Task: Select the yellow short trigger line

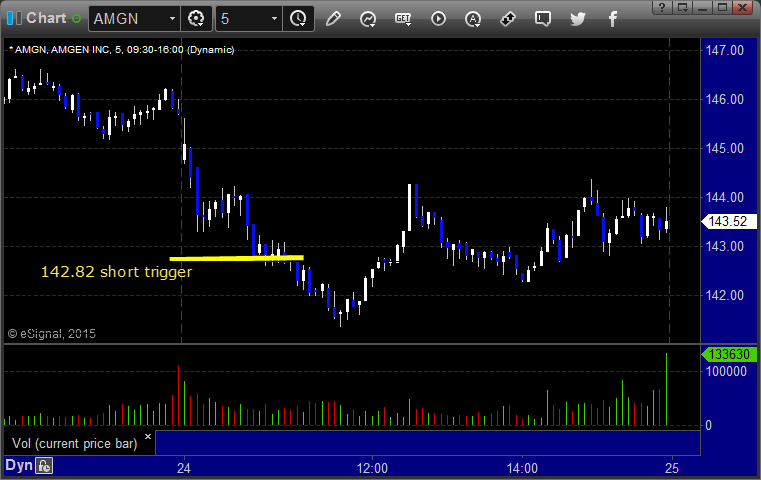Action: [236, 258]
